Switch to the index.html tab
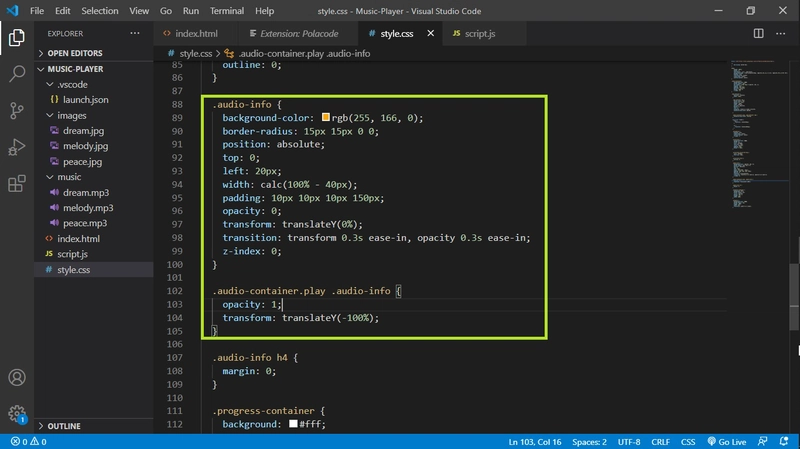800x449 pixels. [x=196, y=33]
